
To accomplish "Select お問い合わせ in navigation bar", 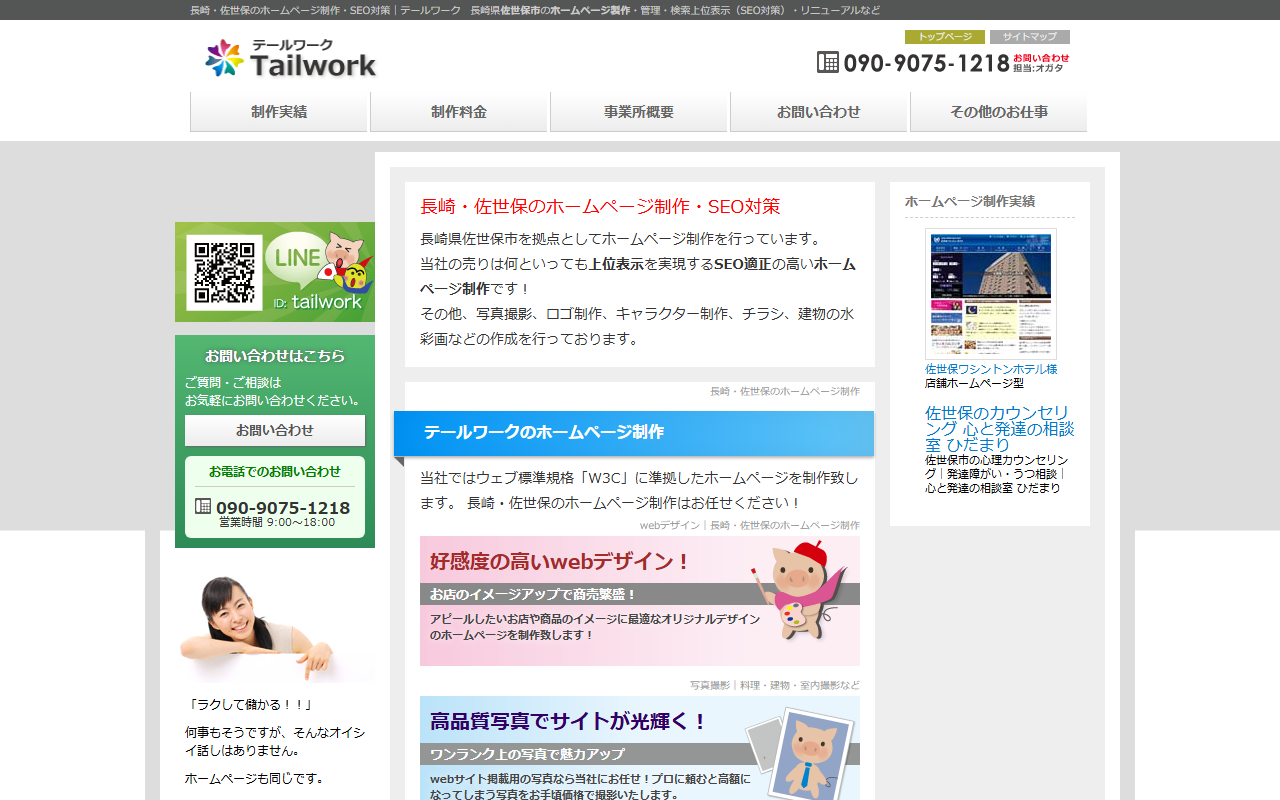I will click(819, 112).
